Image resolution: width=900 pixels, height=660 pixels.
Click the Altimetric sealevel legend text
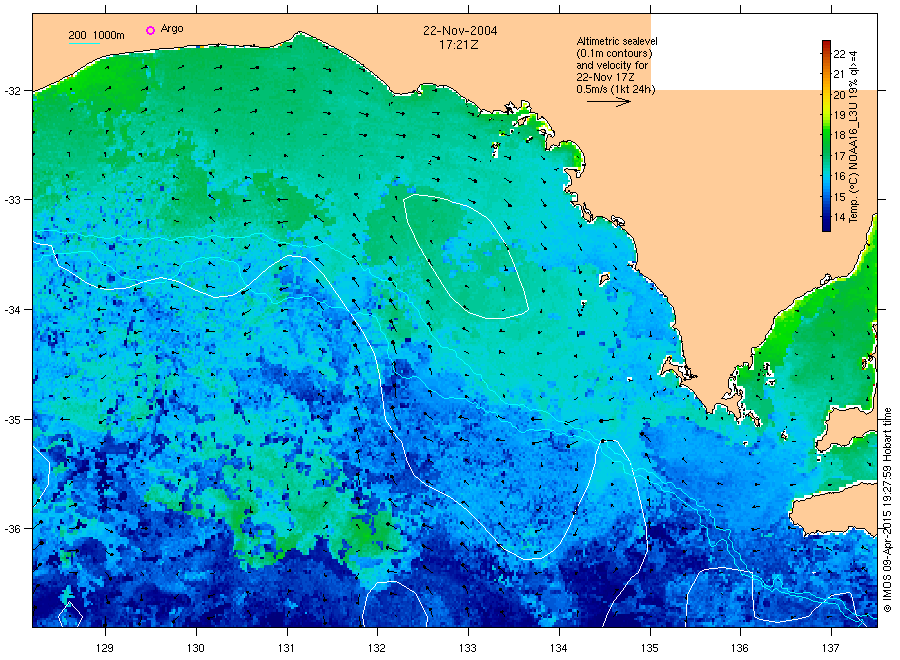click(x=617, y=41)
